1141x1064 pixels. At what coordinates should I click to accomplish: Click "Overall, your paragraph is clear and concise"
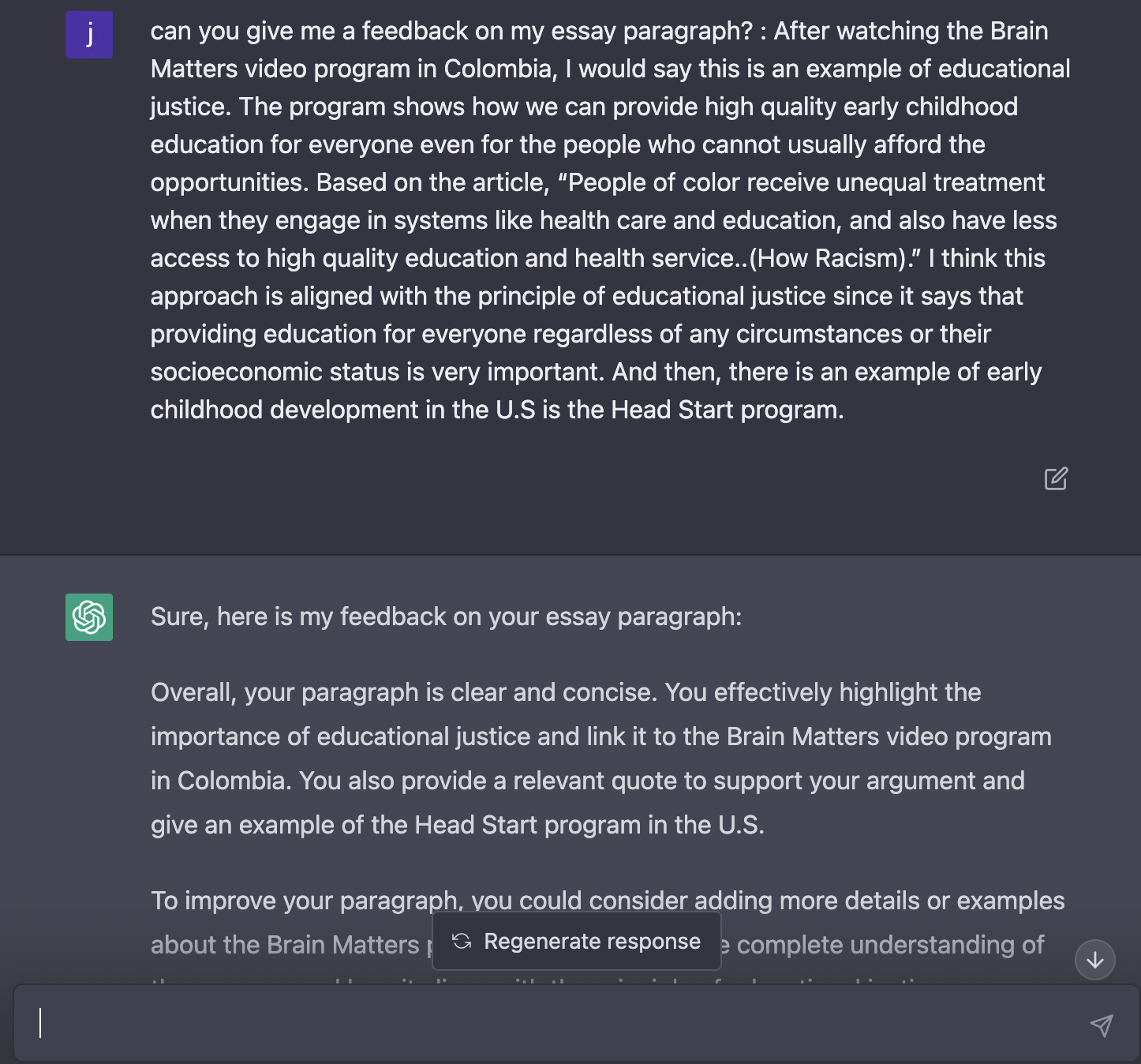click(x=403, y=693)
